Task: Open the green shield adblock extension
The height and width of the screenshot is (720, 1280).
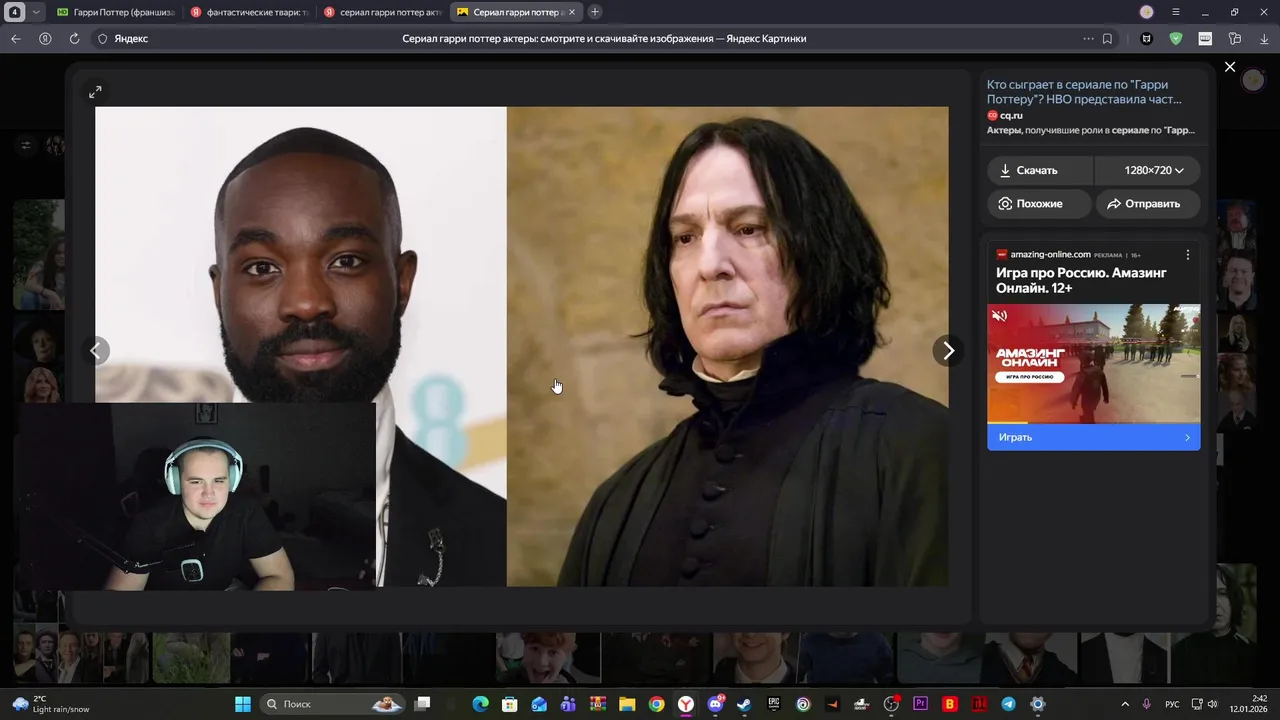Action: coord(1176,39)
